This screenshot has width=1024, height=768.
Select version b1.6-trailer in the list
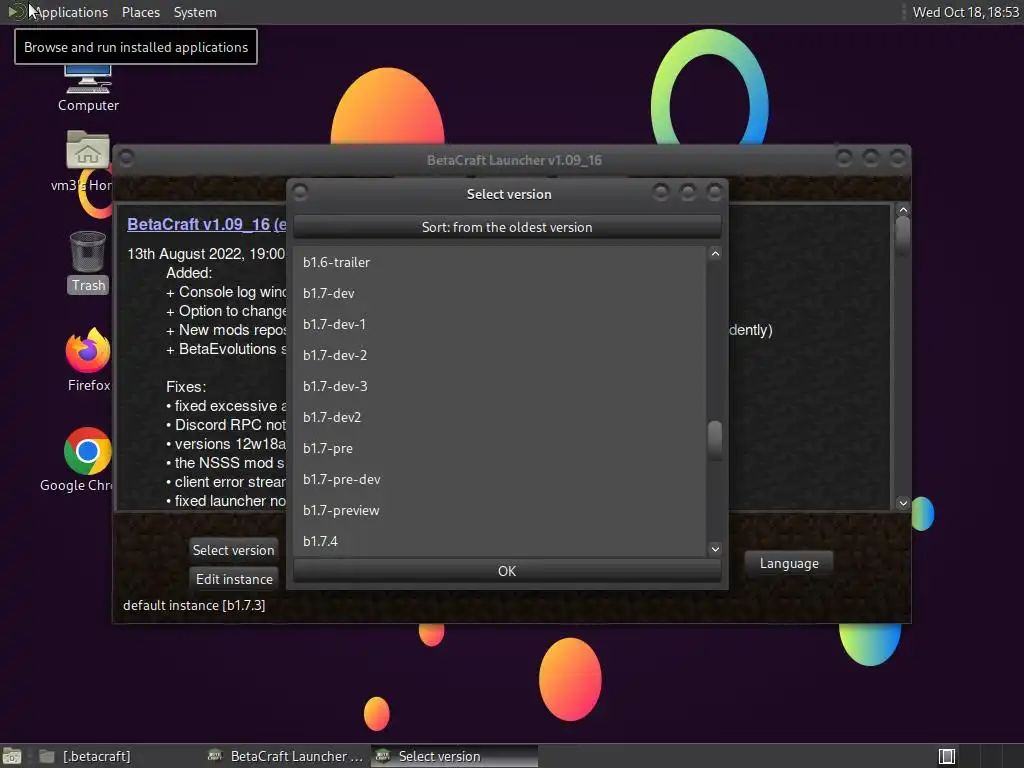pyautogui.click(x=500, y=262)
